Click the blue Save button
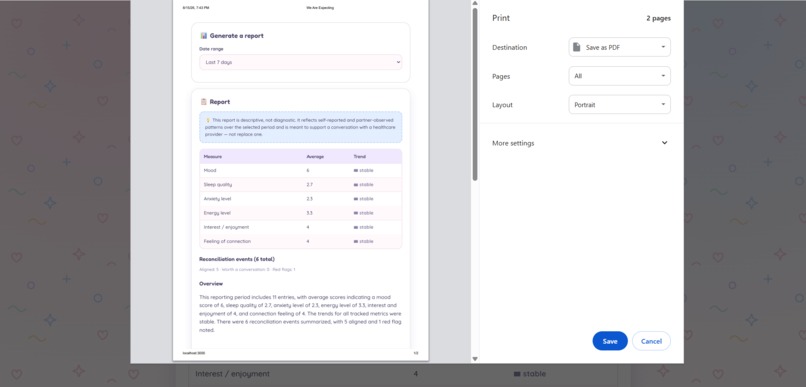The image size is (806, 387). [610, 341]
